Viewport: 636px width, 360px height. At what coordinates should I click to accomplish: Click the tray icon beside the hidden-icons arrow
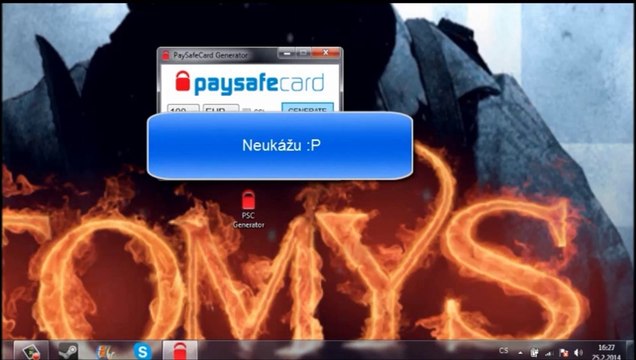coord(535,353)
